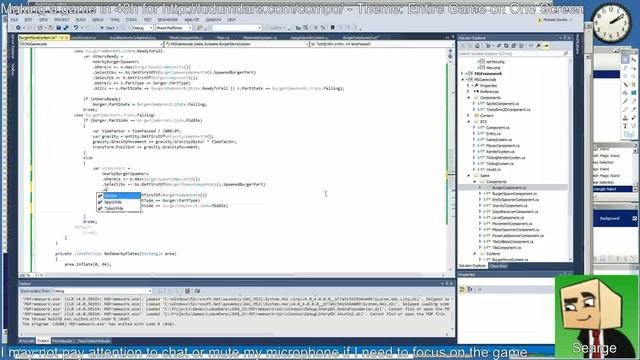
Task: Click the Properties wrench icon in Solution Explorer
Action: (x=538, y=46)
